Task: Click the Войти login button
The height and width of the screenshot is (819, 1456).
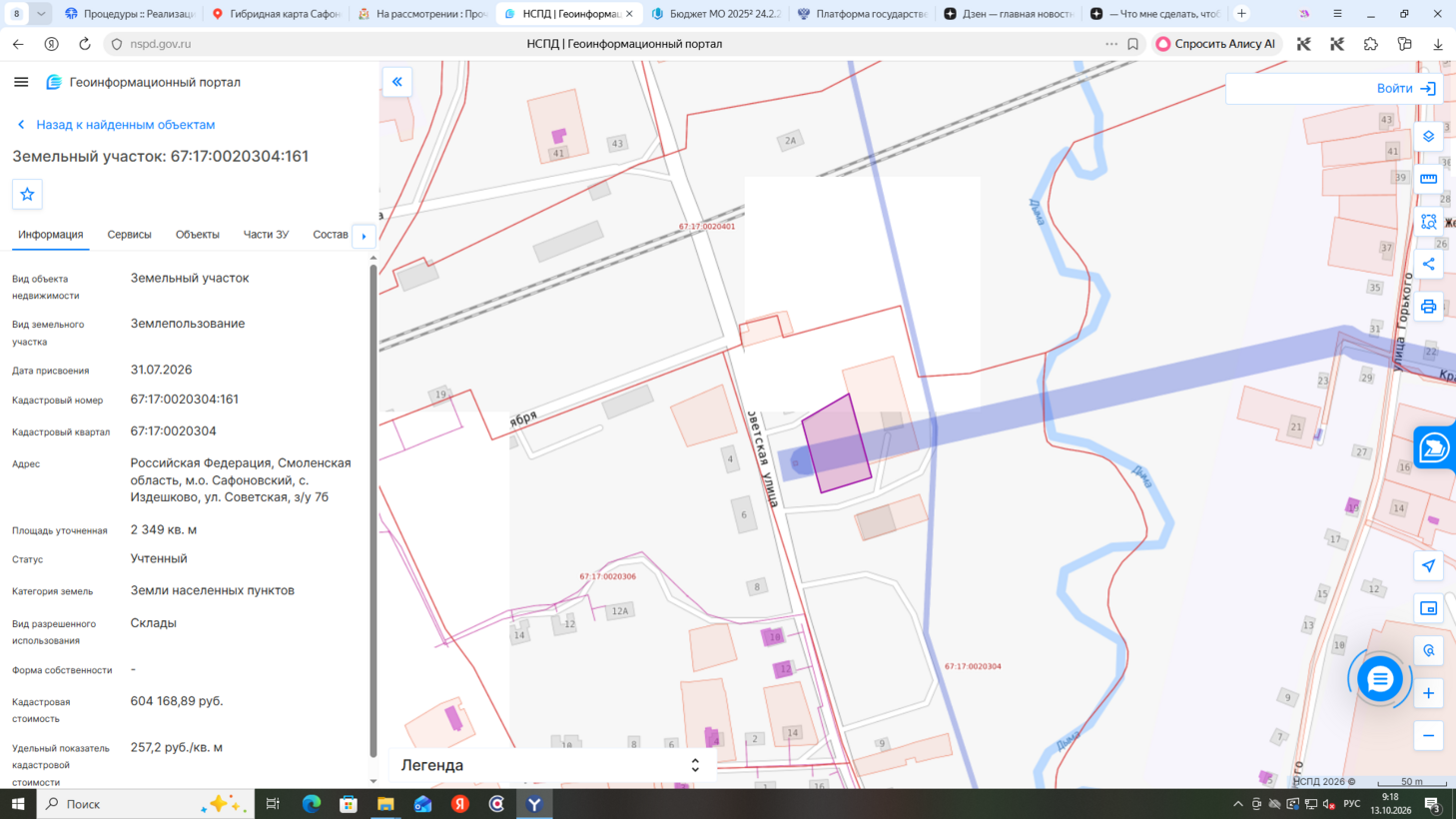Action: [x=1406, y=88]
